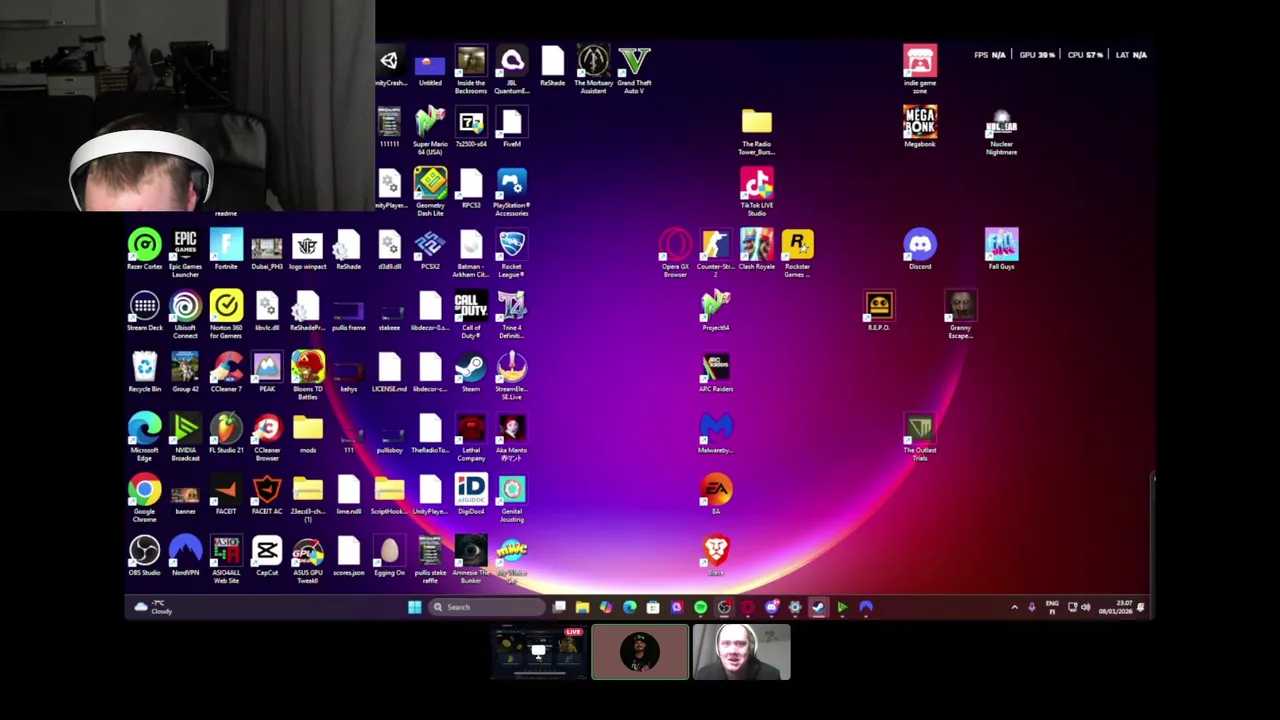The image size is (1280, 720).
Task: Select the avatar participant thumbnail
Action: coord(640,652)
